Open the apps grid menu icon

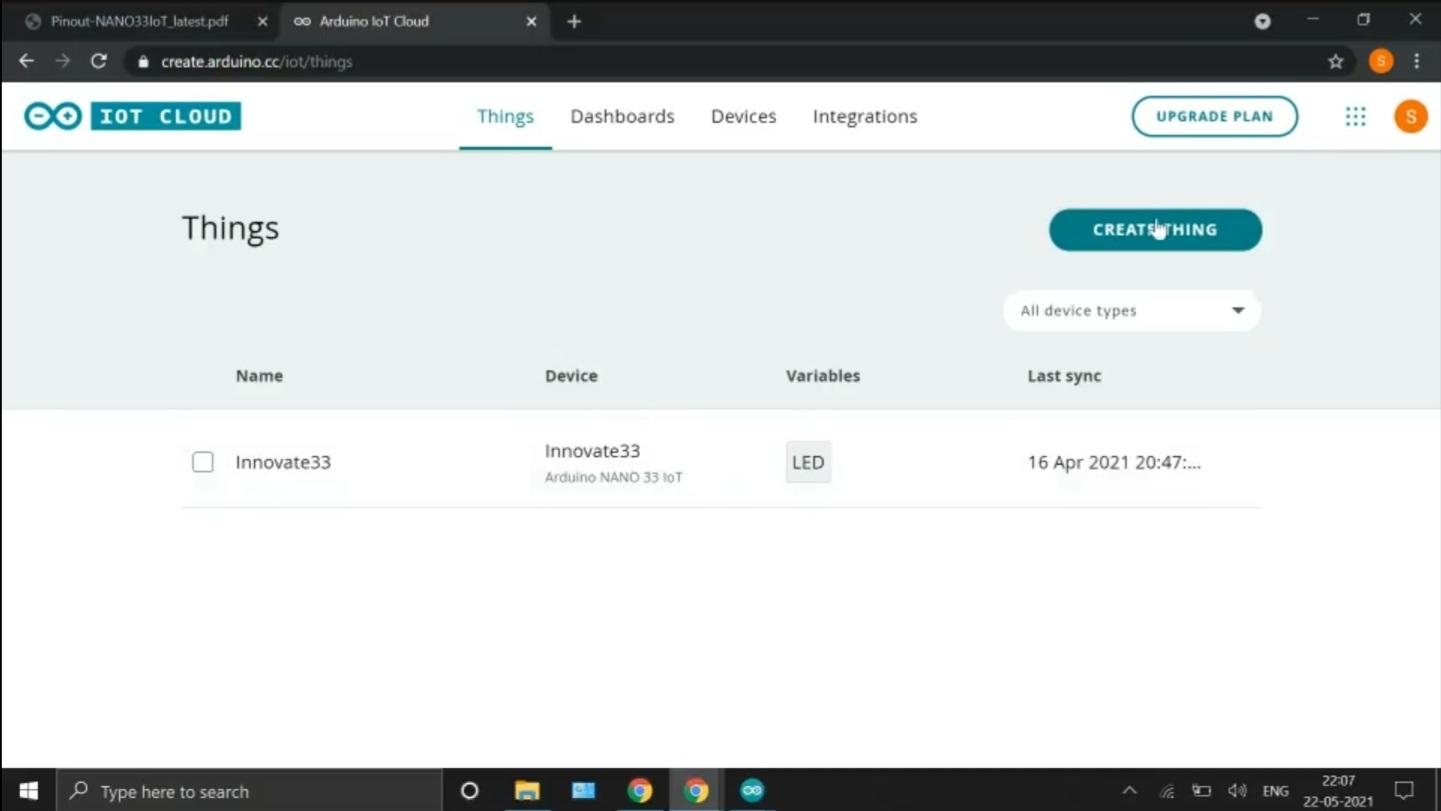1355,116
